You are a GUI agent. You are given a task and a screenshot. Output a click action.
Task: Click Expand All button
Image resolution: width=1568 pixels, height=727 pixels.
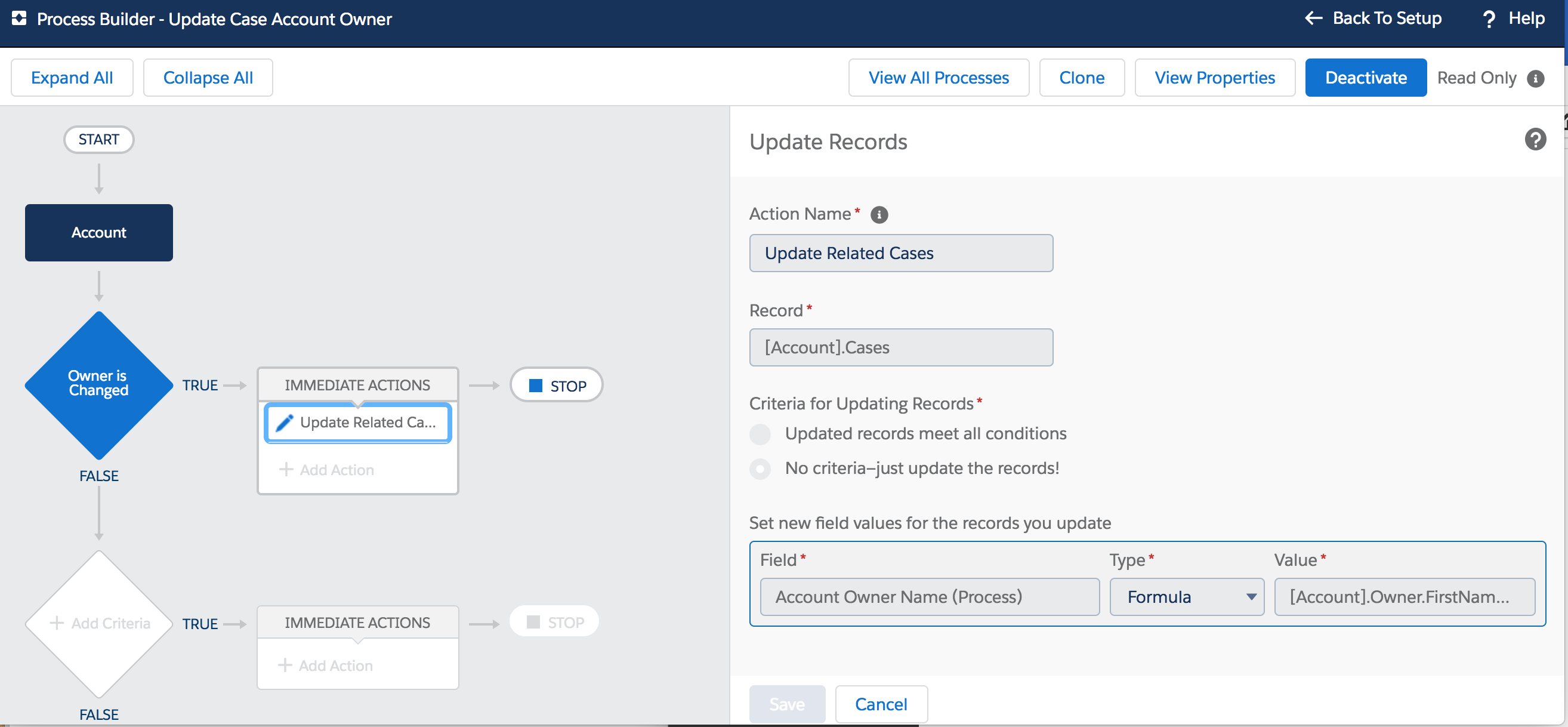[x=72, y=78]
